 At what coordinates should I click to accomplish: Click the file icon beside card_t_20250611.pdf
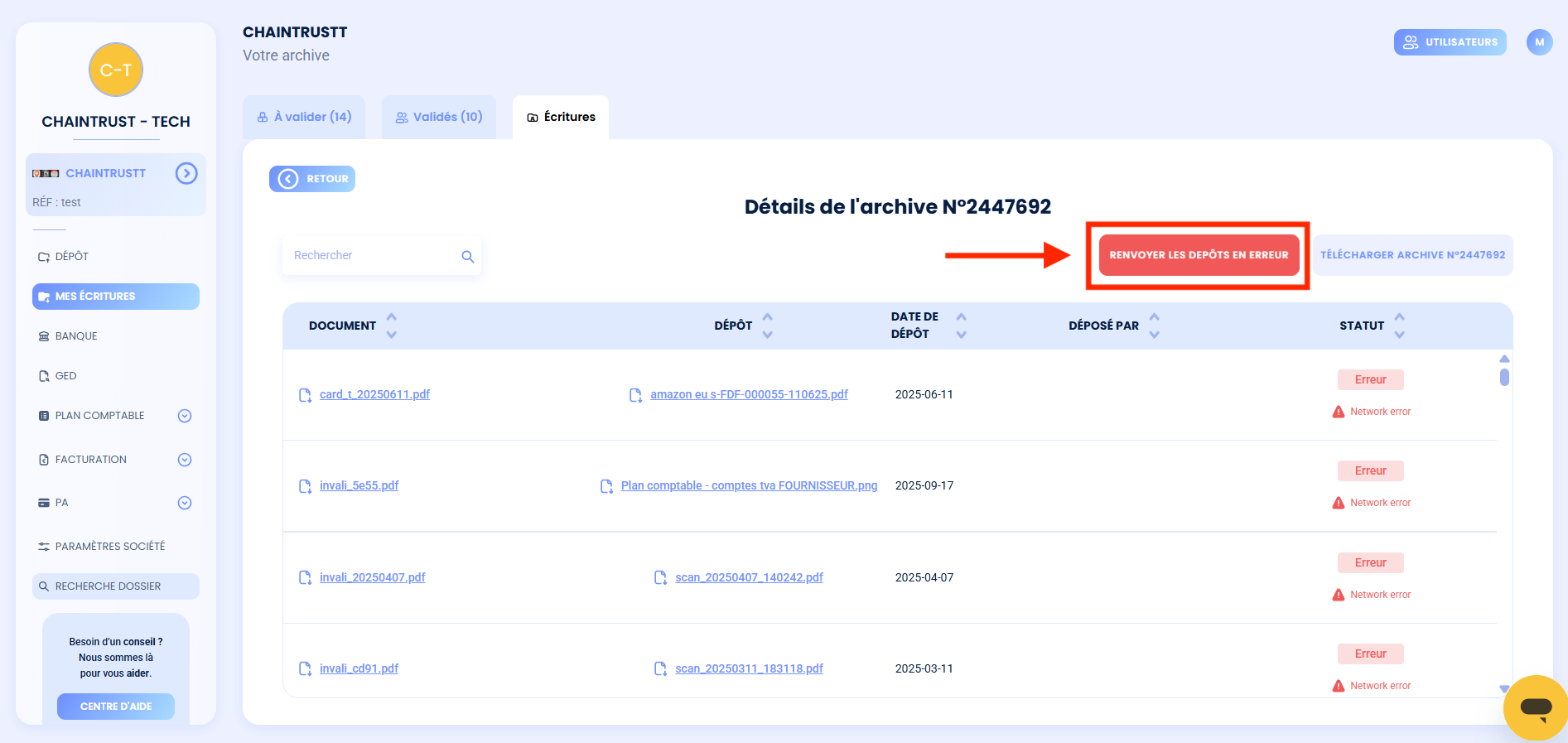tap(305, 395)
